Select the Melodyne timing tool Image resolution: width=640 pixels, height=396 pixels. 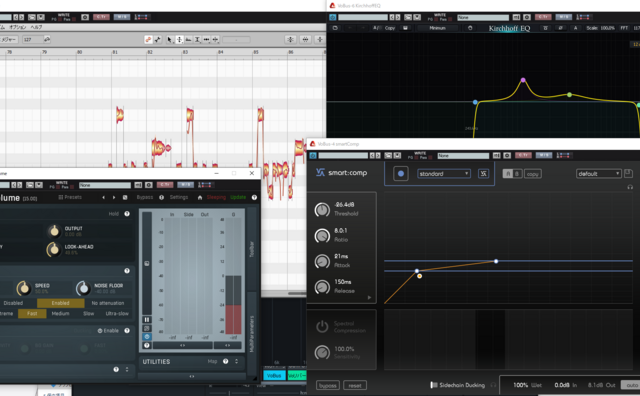point(207,40)
